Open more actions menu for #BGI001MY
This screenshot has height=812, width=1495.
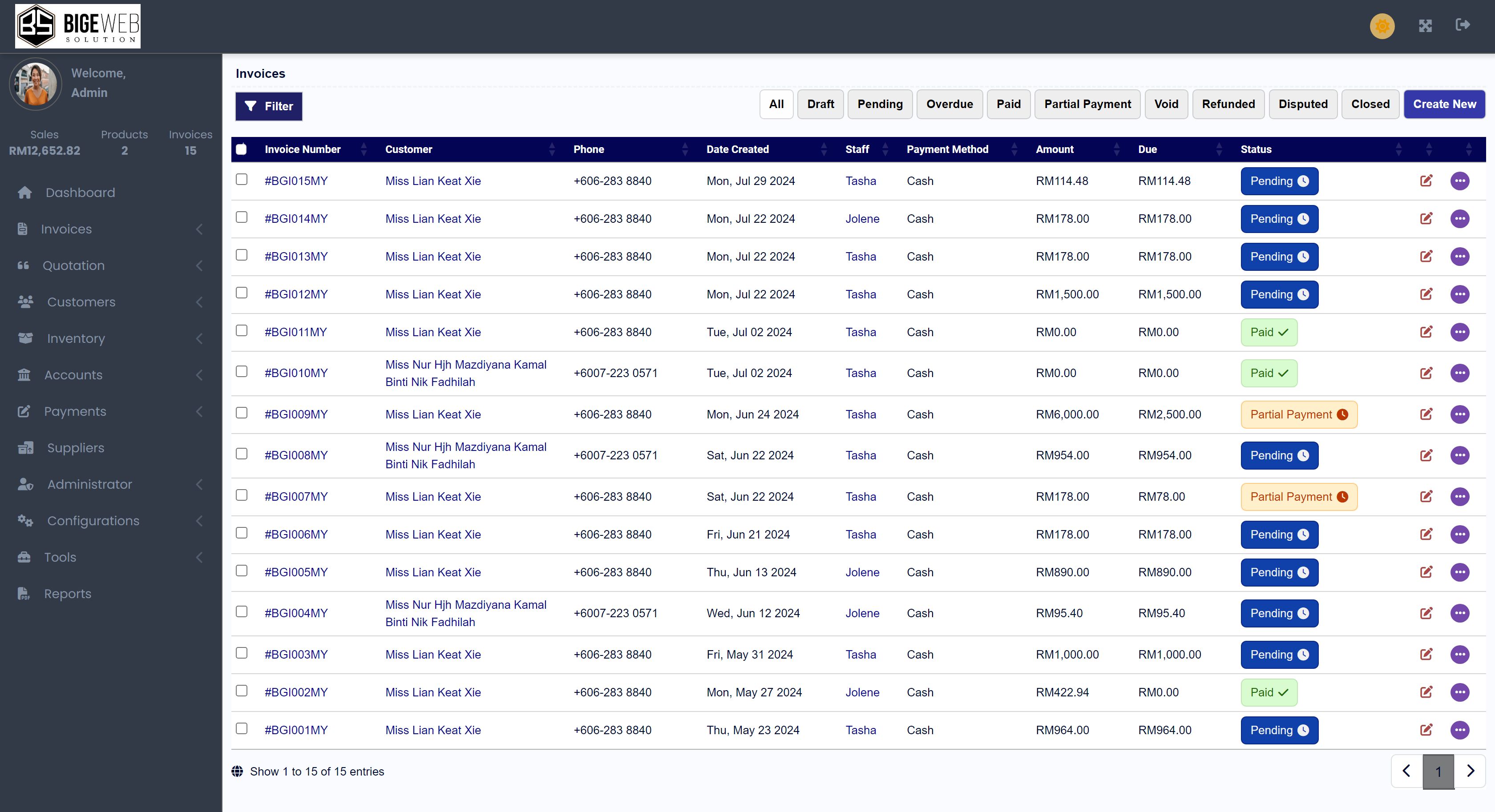point(1459,730)
